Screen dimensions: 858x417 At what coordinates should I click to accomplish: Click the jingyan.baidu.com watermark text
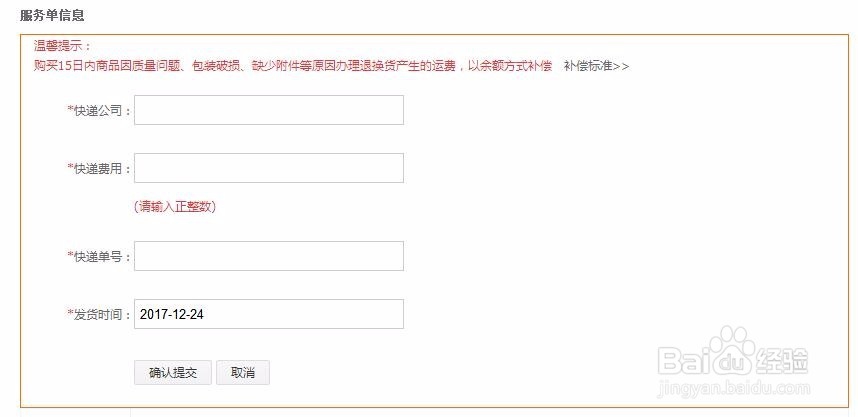click(734, 388)
